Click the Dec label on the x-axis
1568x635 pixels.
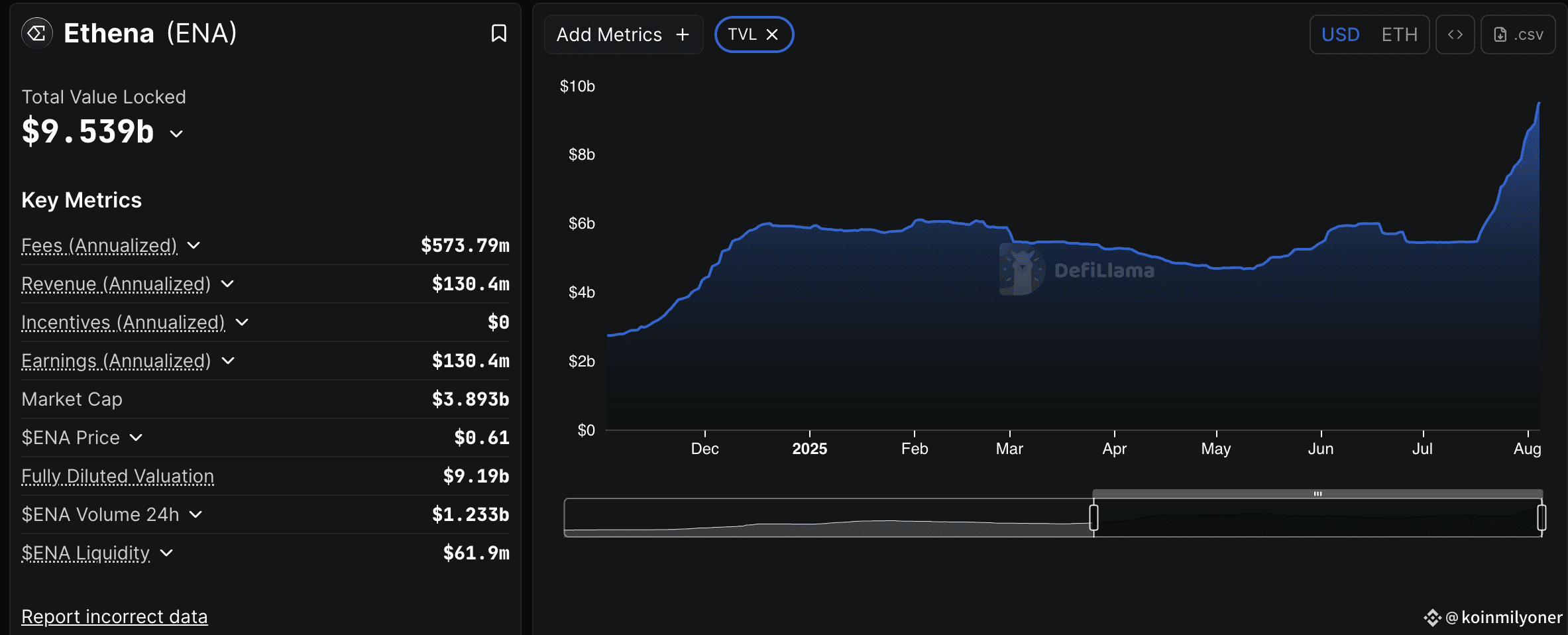[x=704, y=449]
